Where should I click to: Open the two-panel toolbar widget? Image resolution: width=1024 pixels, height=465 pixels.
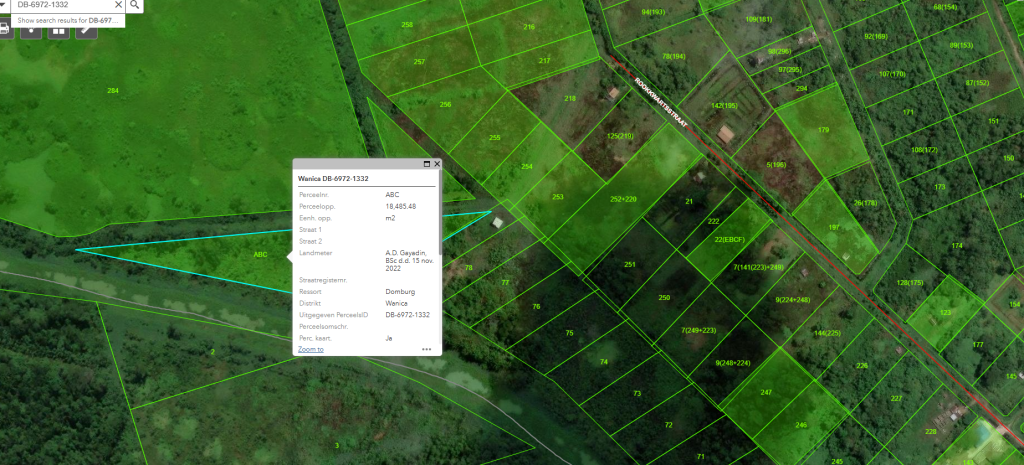[59, 29]
